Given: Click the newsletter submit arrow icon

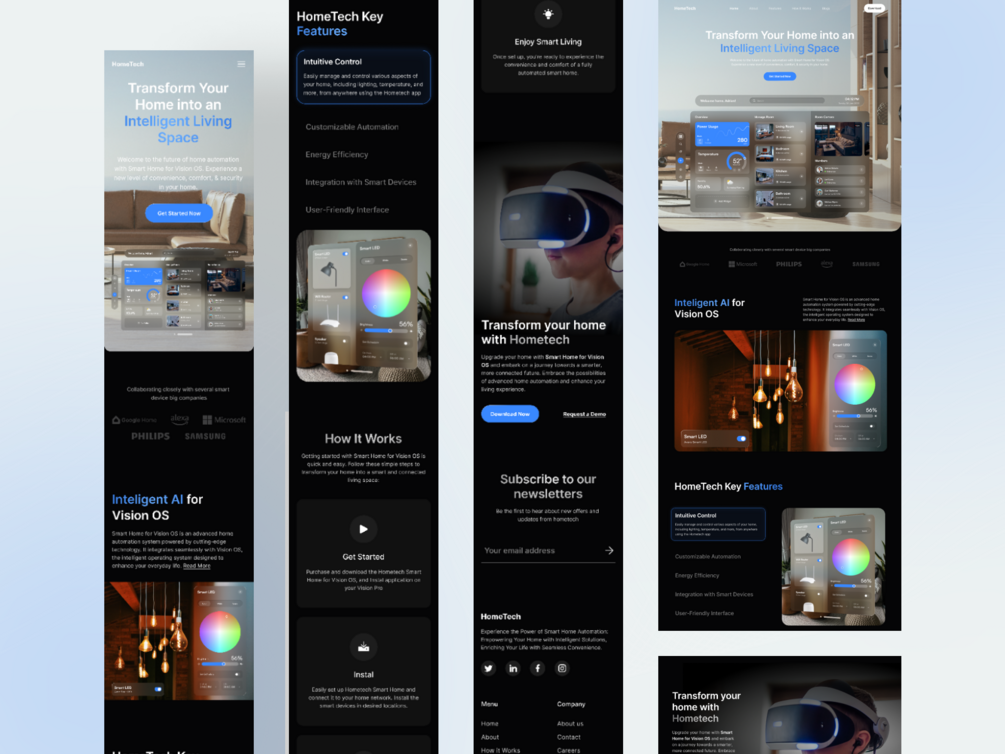Looking at the screenshot, I should point(609,550).
